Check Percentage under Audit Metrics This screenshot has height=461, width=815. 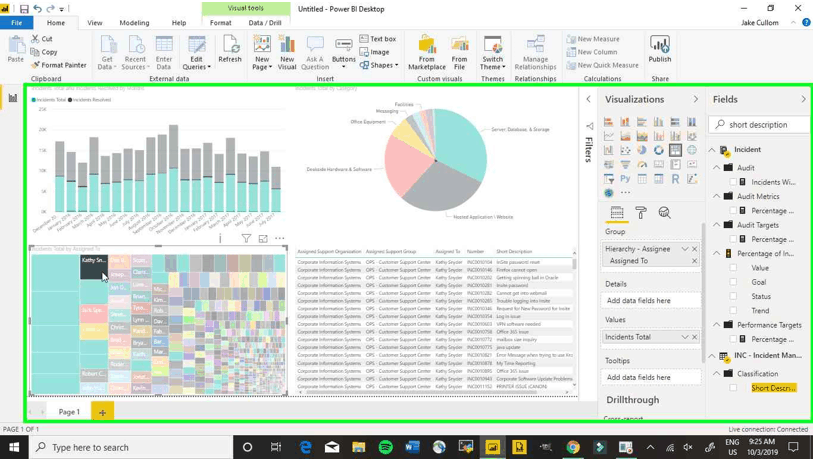click(733, 210)
